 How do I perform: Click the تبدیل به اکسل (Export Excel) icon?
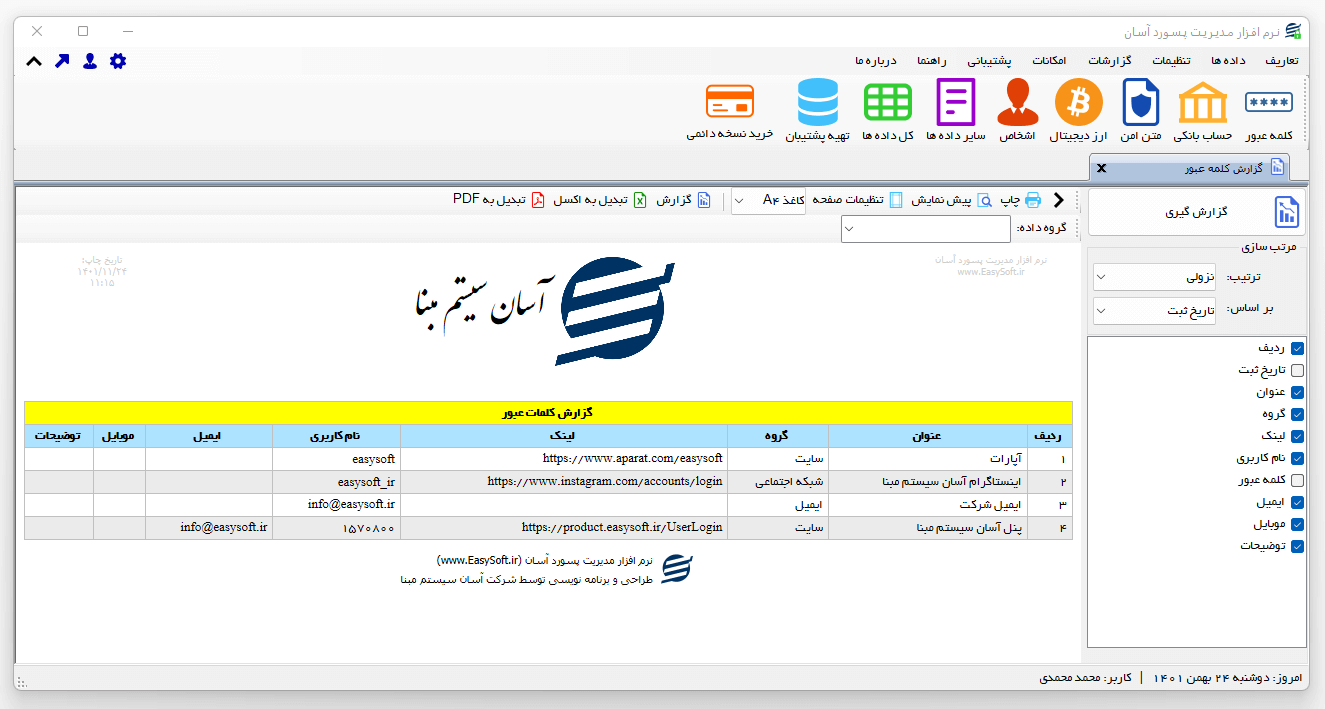640,200
